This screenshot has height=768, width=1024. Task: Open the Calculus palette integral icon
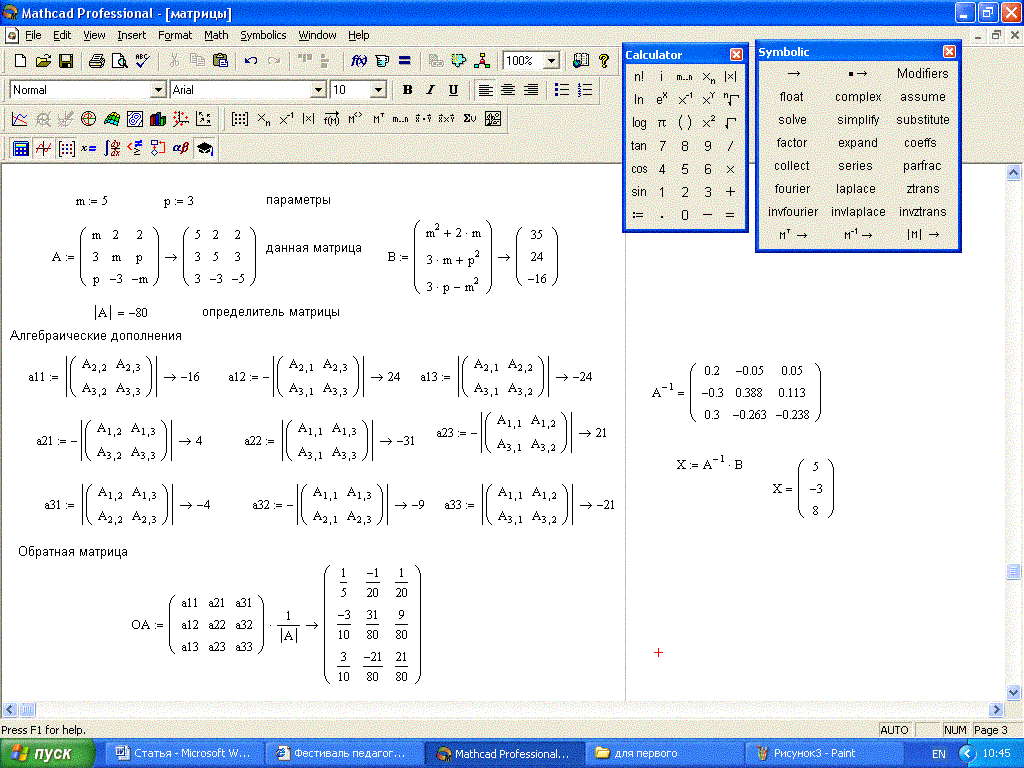coord(112,149)
